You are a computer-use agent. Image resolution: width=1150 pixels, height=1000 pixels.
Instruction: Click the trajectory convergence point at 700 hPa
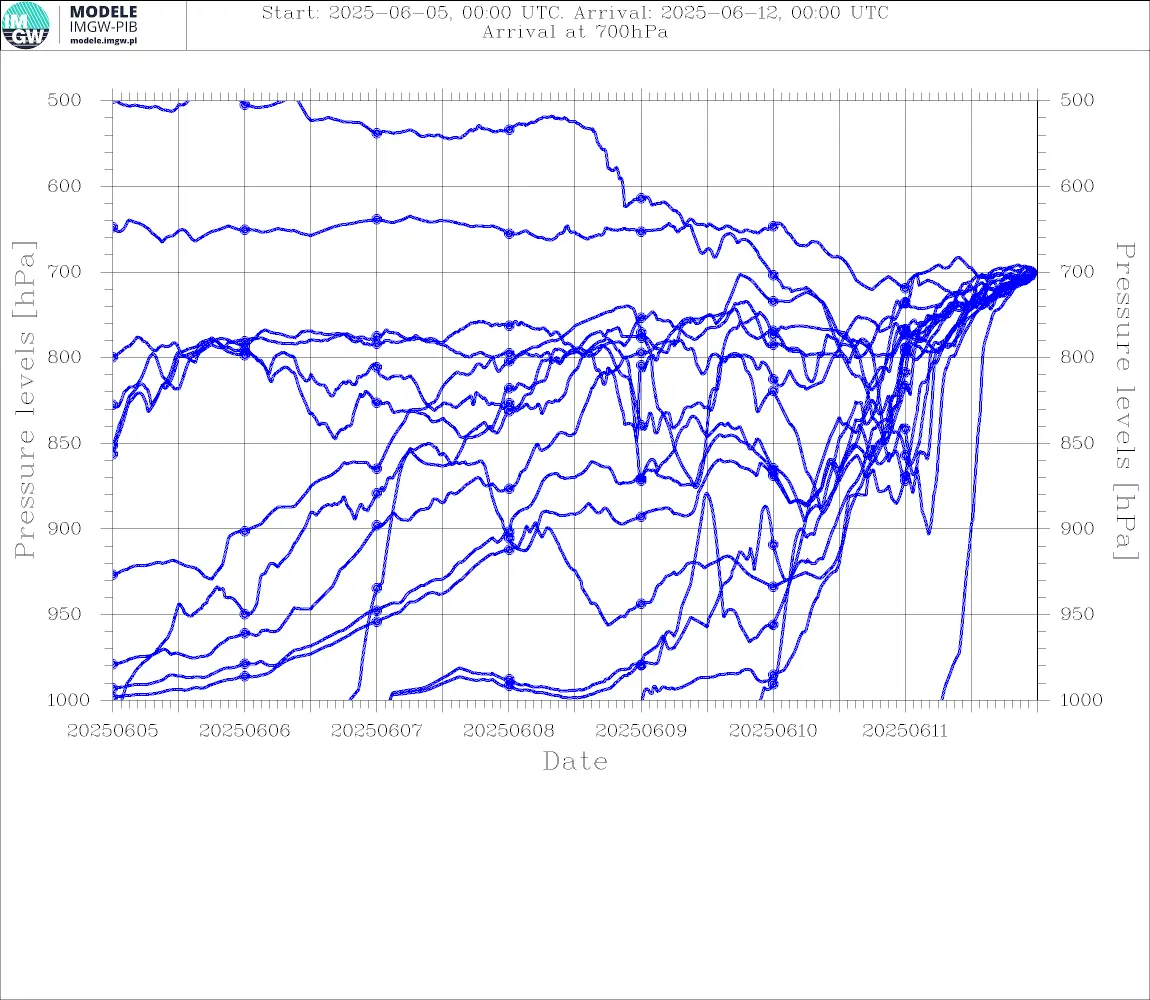[1033, 272]
